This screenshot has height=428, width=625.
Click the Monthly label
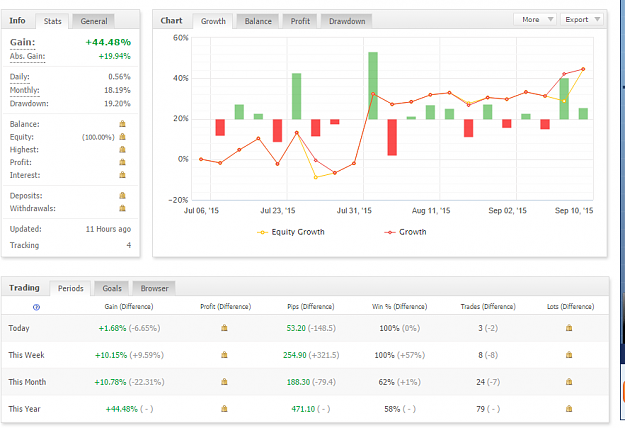point(25,90)
